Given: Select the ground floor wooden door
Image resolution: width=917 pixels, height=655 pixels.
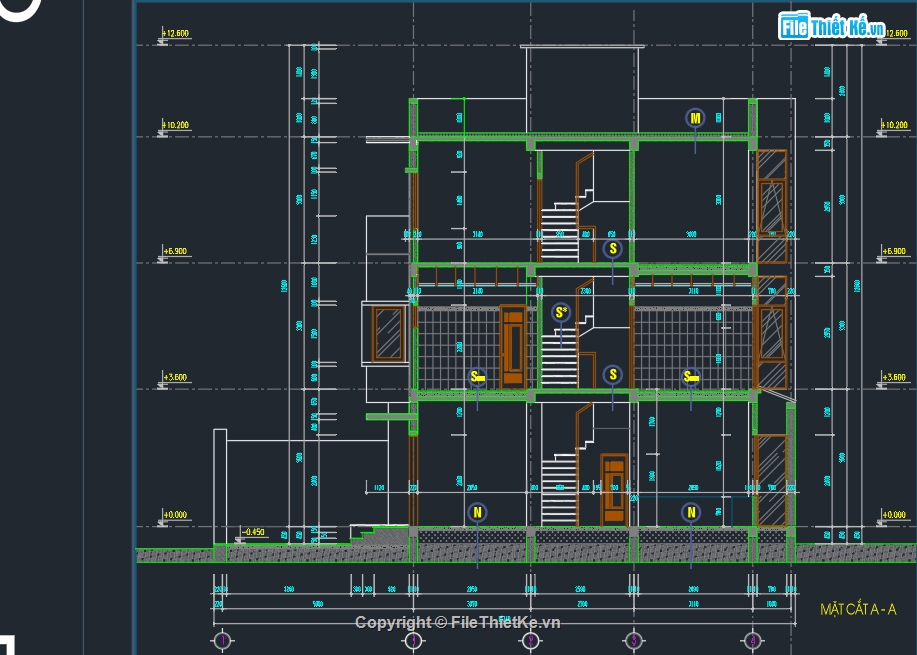Looking at the screenshot, I should click(614, 490).
